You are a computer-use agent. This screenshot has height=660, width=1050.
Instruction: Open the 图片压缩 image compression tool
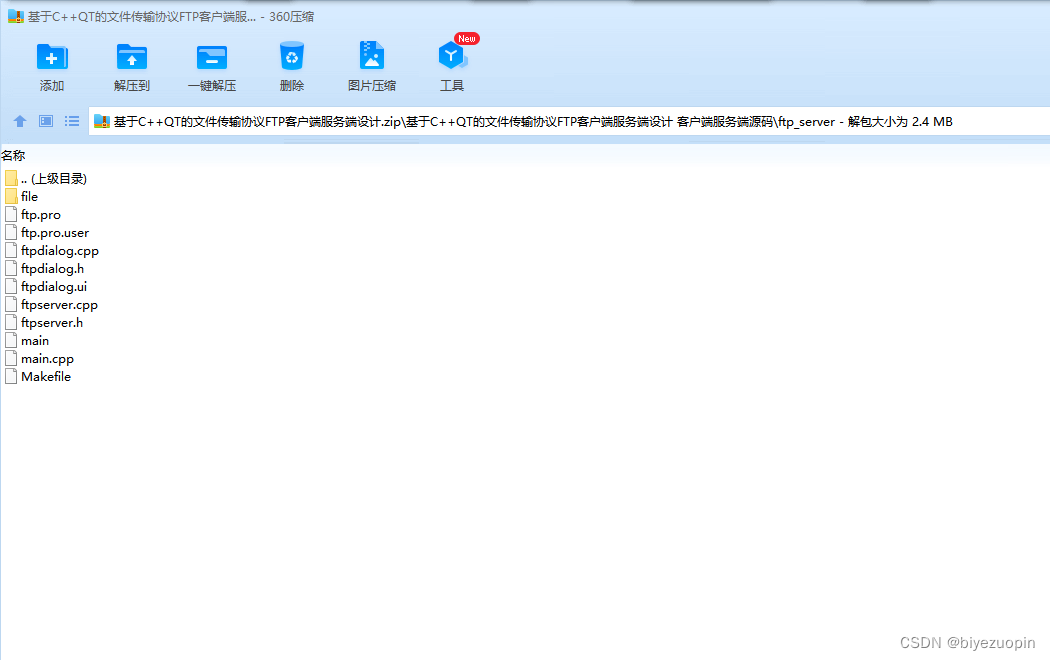(371, 60)
